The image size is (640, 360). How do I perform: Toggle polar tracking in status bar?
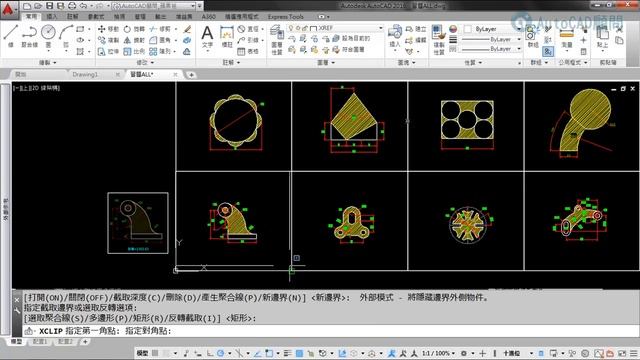[221, 353]
